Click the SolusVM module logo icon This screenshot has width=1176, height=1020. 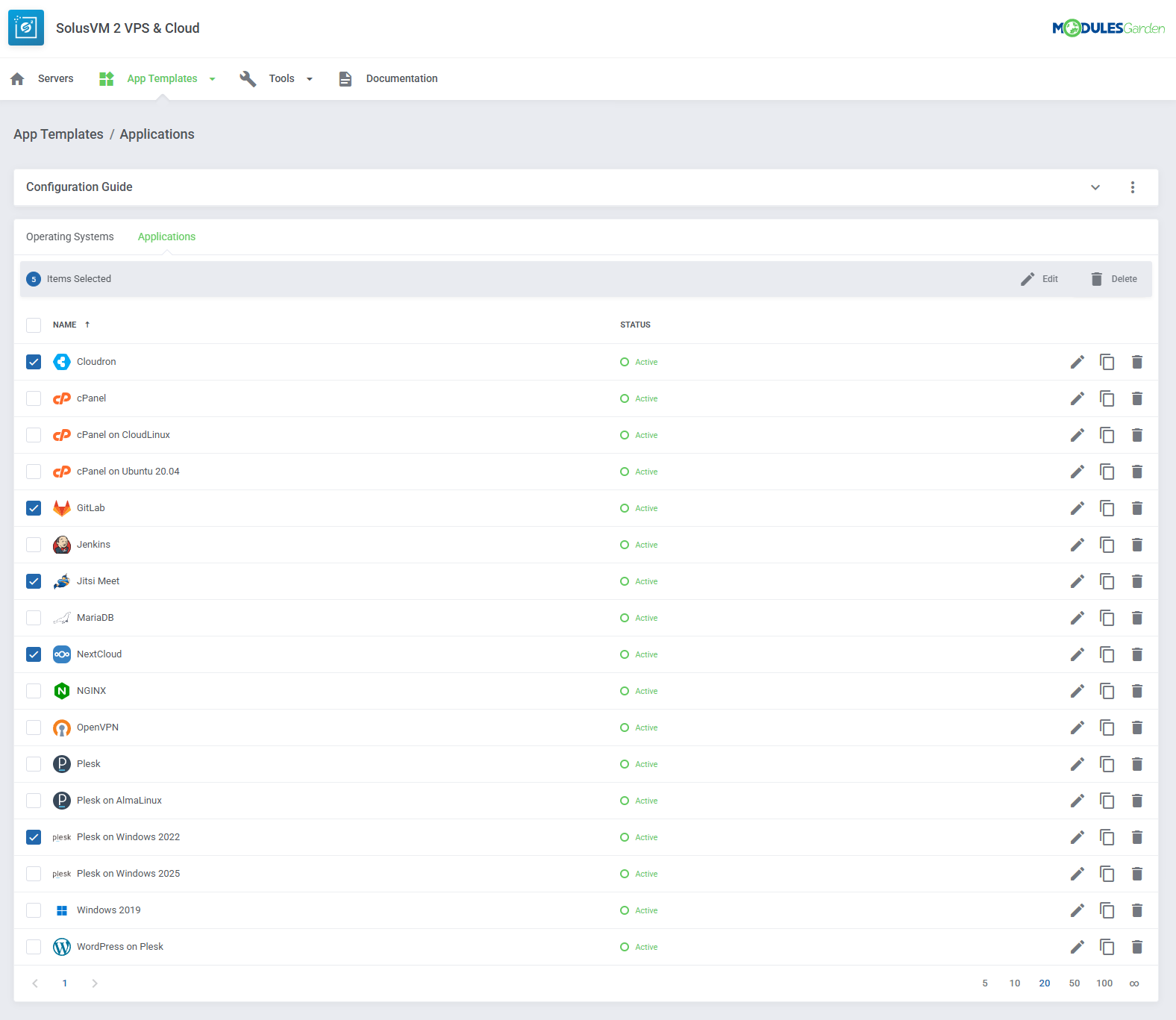(x=26, y=28)
